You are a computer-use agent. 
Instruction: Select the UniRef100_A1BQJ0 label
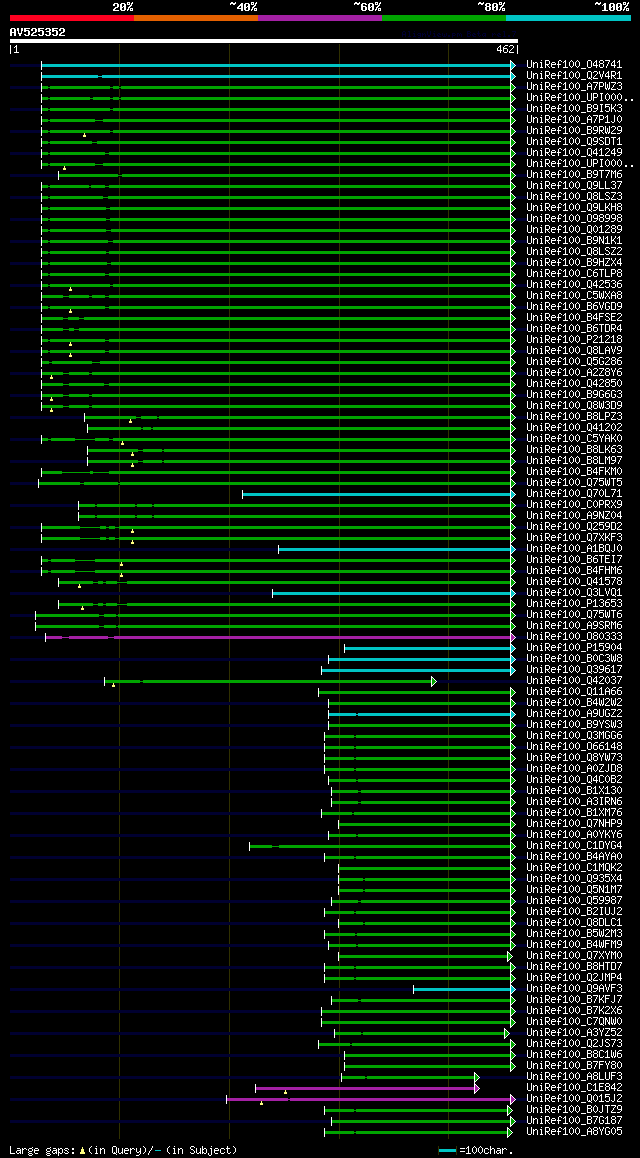[x=574, y=549]
